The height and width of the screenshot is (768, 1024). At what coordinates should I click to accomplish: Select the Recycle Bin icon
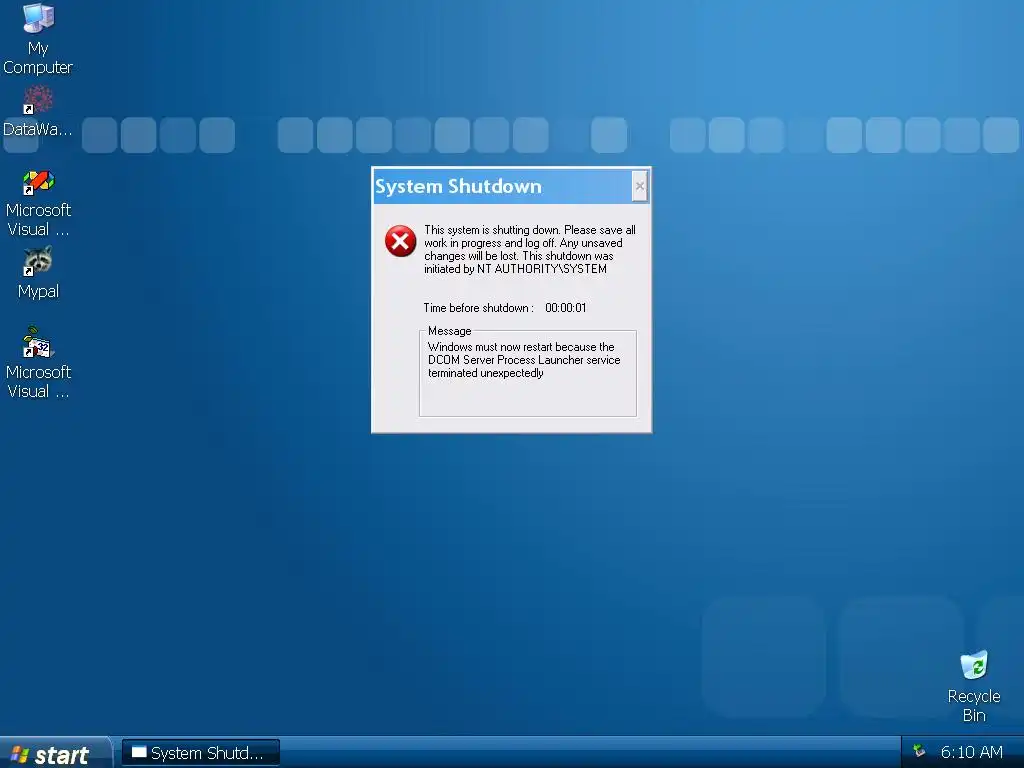[x=974, y=686]
